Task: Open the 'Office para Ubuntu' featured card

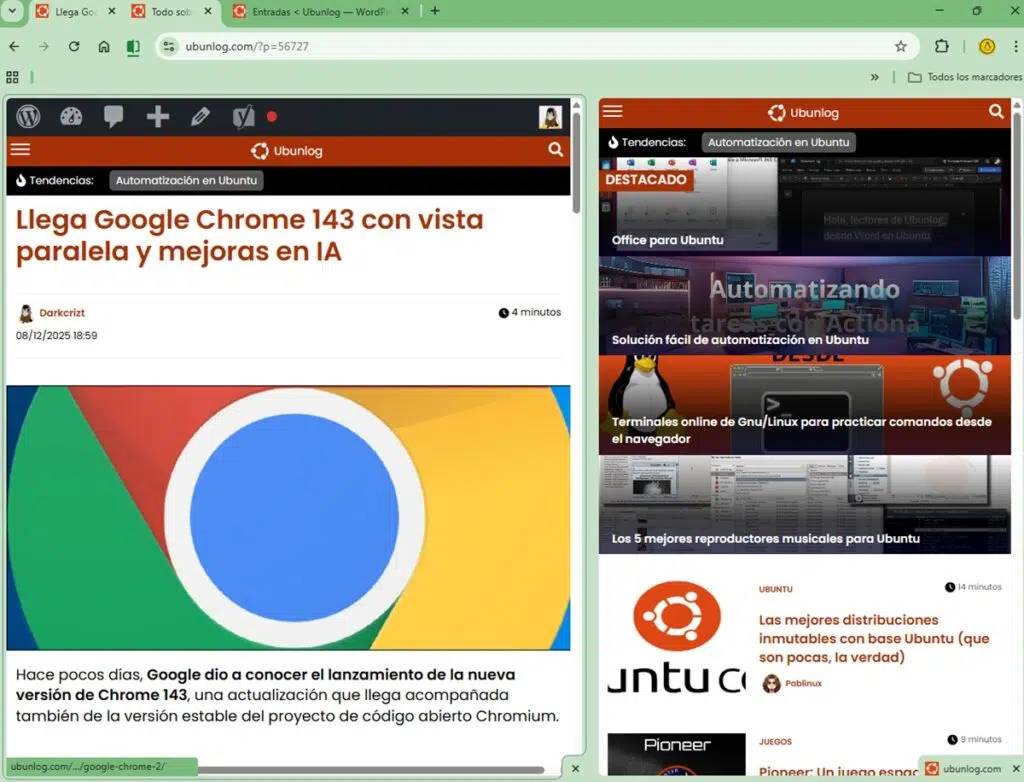Action: click(805, 206)
